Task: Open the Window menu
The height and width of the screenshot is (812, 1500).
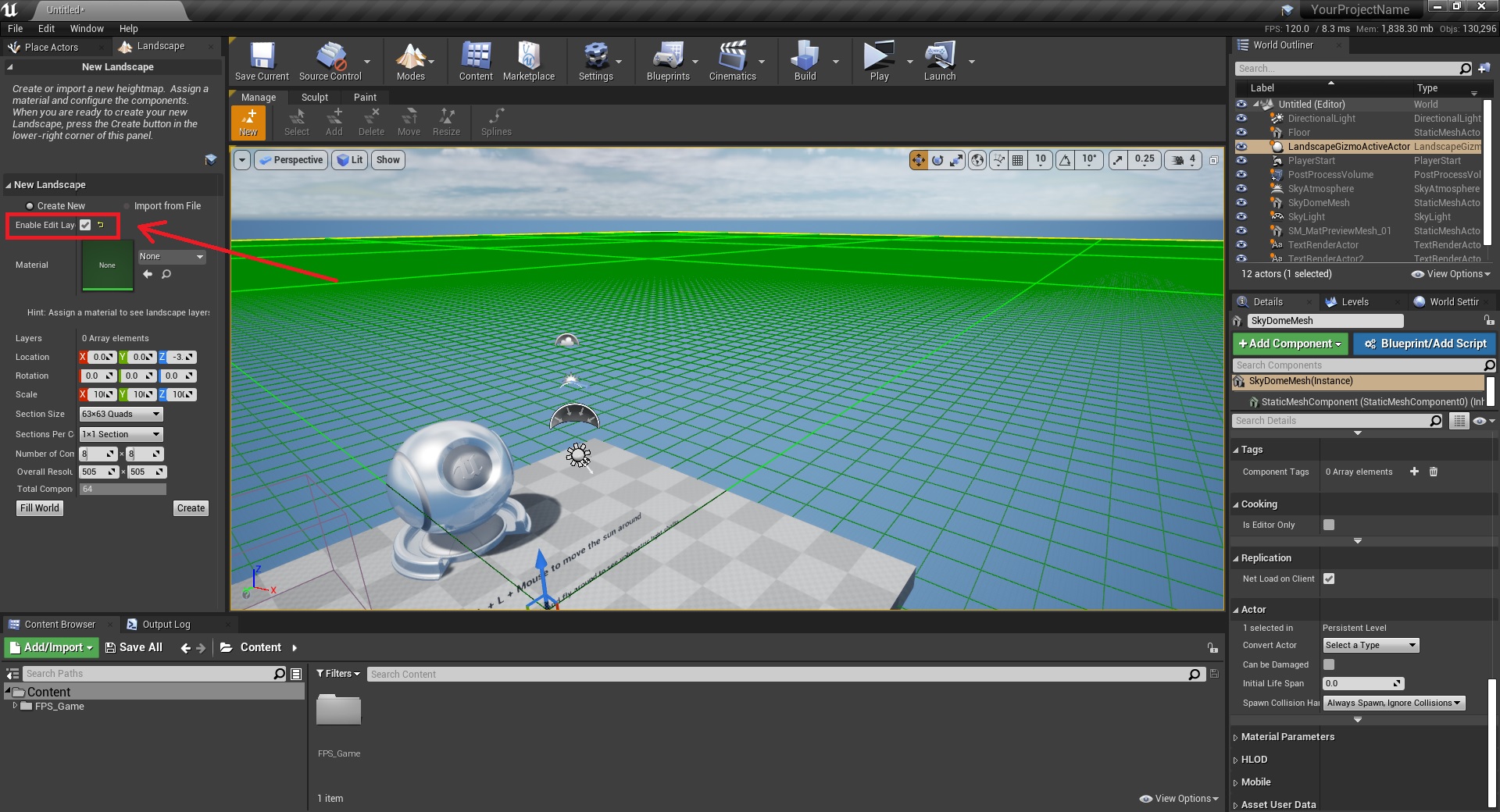Action: click(87, 28)
